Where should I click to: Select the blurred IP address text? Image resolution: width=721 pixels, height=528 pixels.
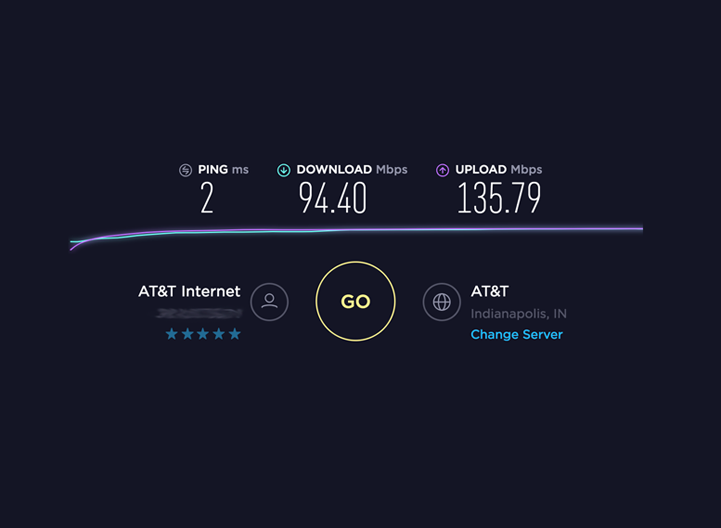pyautogui.click(x=199, y=314)
